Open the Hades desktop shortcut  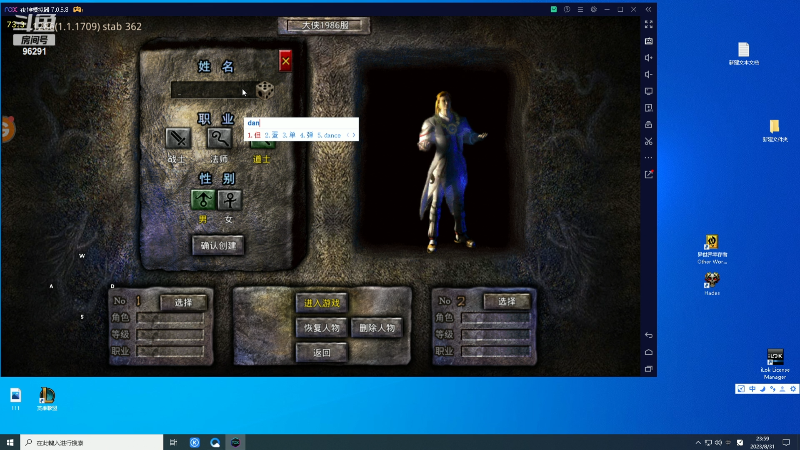click(712, 284)
